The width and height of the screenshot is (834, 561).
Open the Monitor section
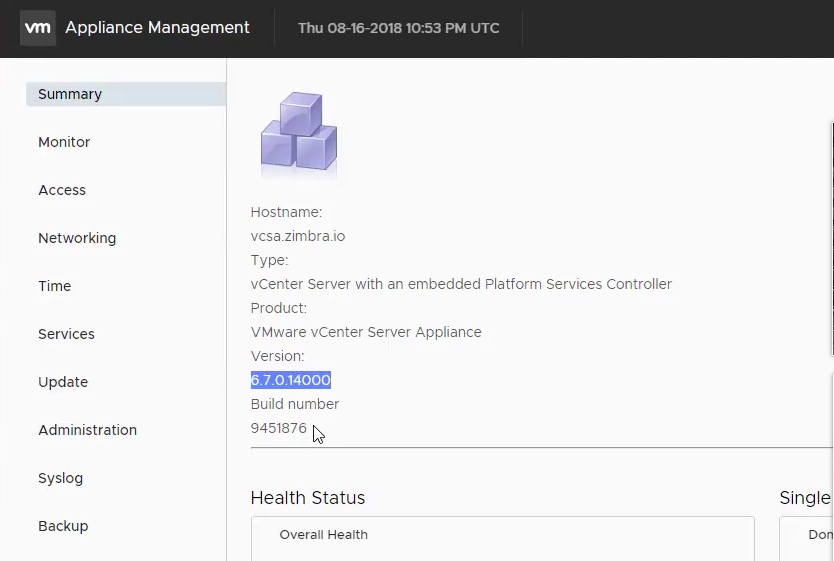click(x=64, y=142)
